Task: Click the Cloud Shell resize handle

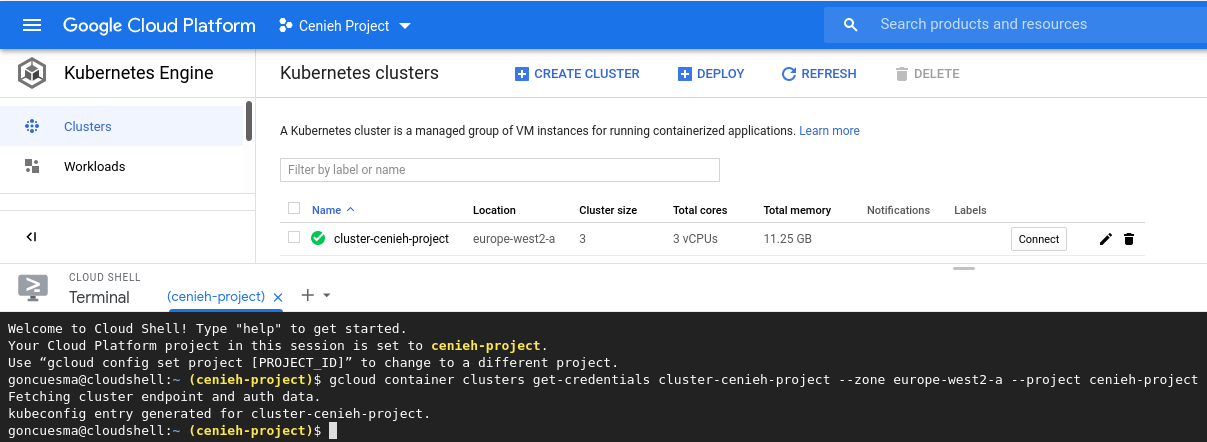Action: (963, 268)
